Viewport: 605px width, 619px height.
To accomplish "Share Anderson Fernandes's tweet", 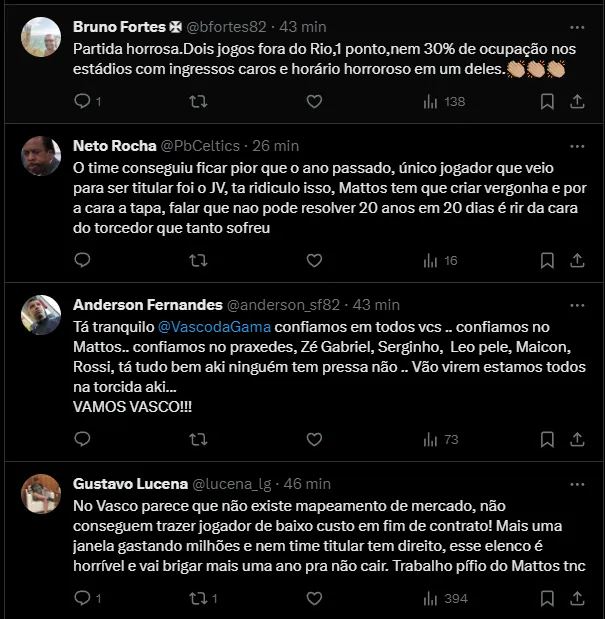I will [x=577, y=439].
